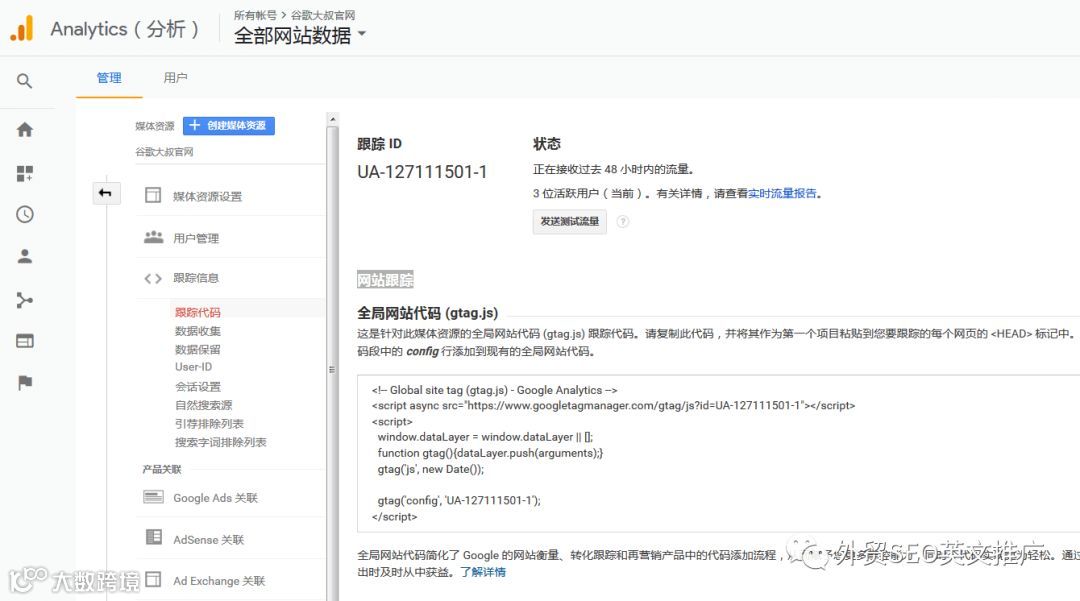Select 引荐排除列表 submenu item
This screenshot has height=601, width=1080.
209,423
